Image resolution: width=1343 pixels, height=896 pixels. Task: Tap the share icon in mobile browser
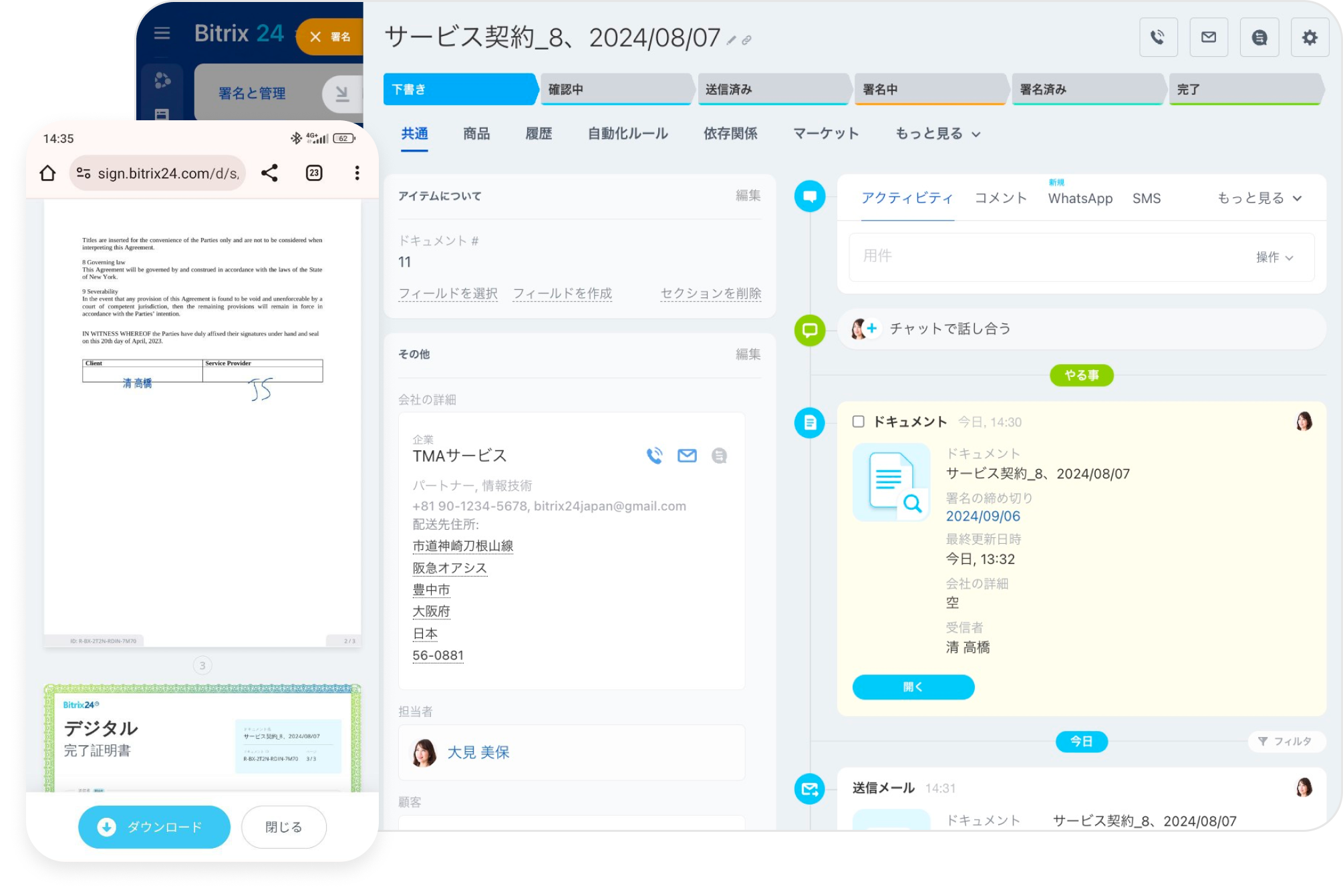[269, 173]
